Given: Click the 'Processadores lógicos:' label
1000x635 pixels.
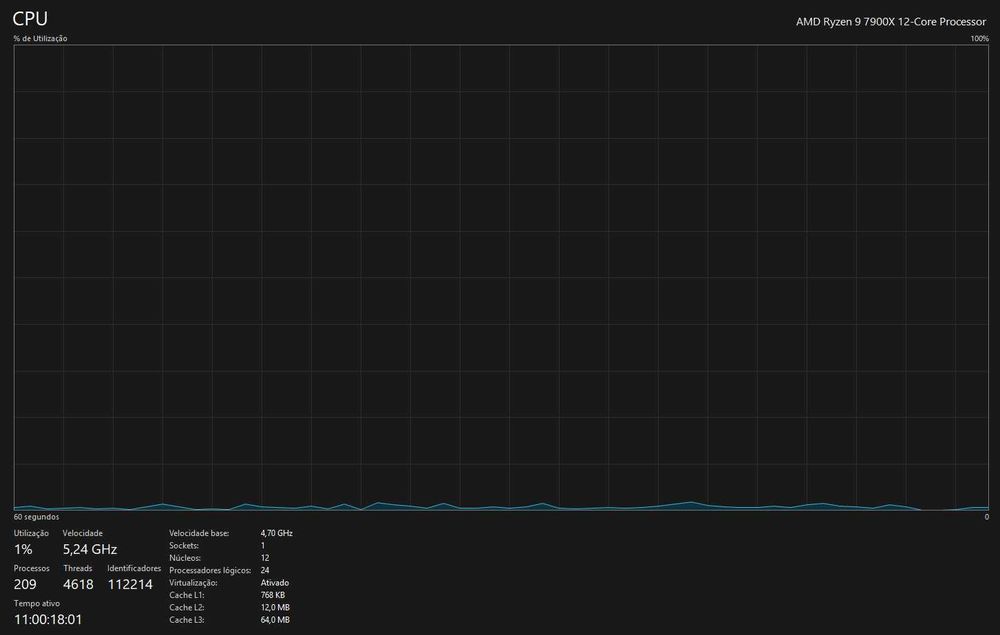Looking at the screenshot, I should pos(210,571).
